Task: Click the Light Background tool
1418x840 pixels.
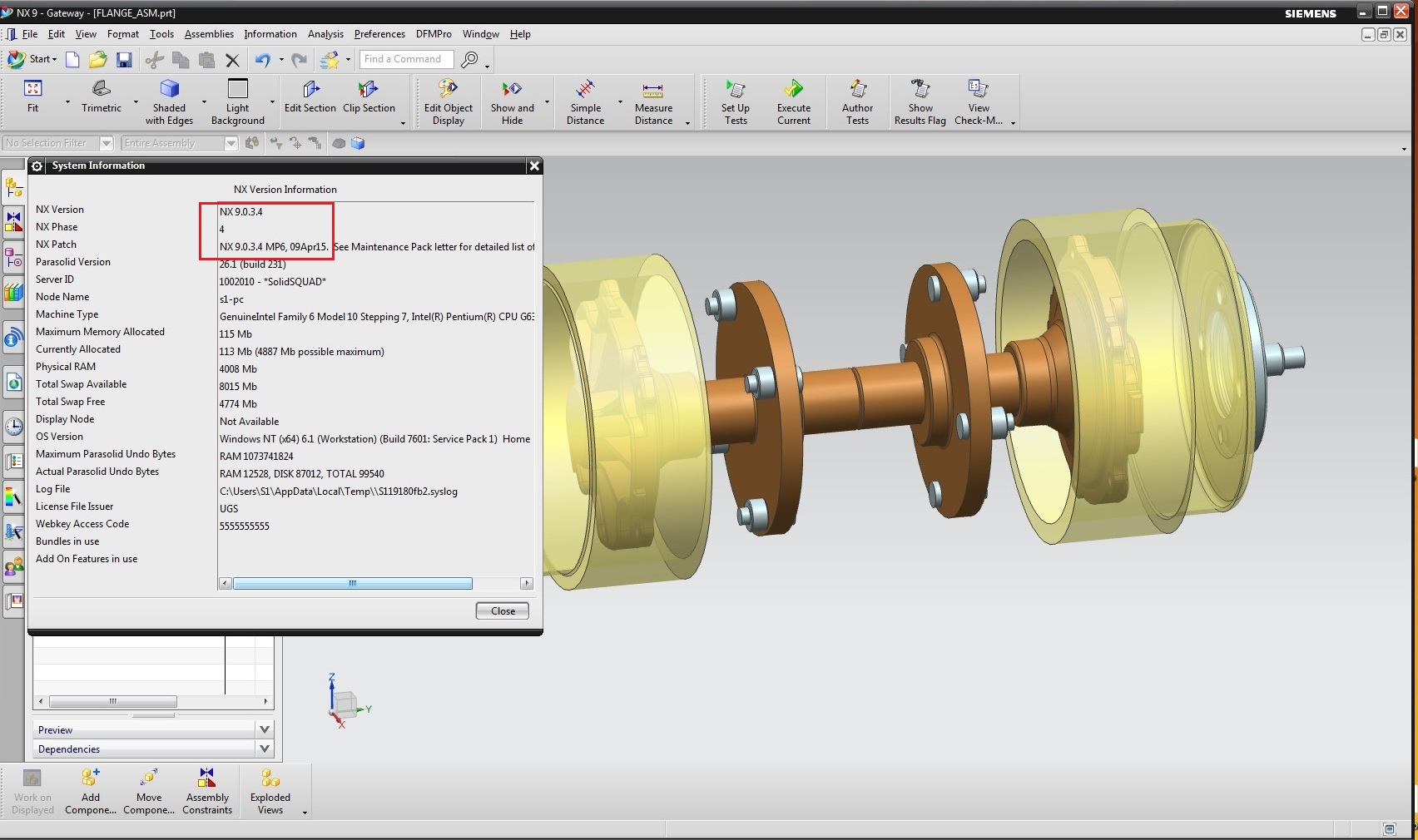Action: [238, 103]
